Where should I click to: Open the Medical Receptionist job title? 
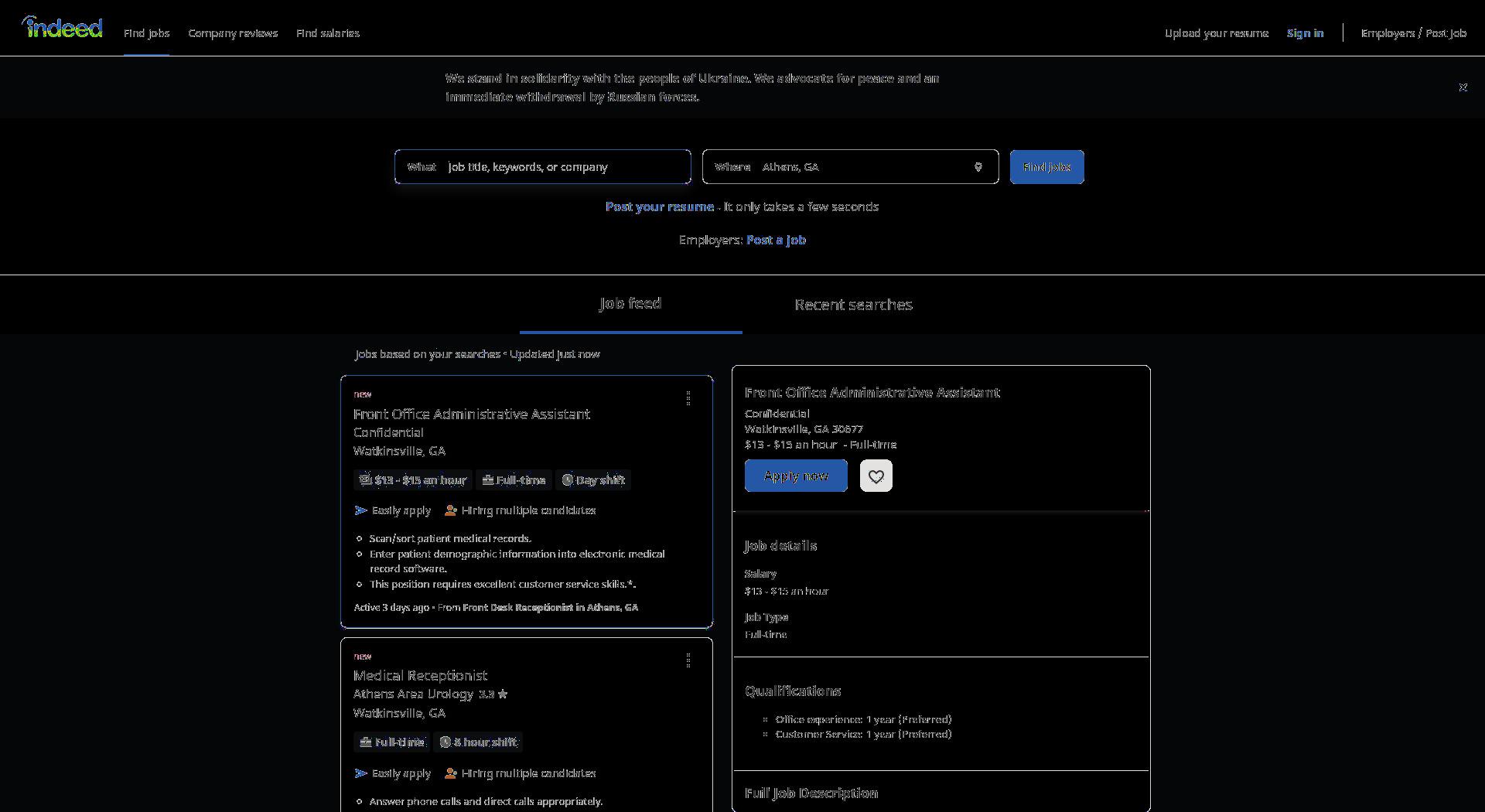coord(420,676)
